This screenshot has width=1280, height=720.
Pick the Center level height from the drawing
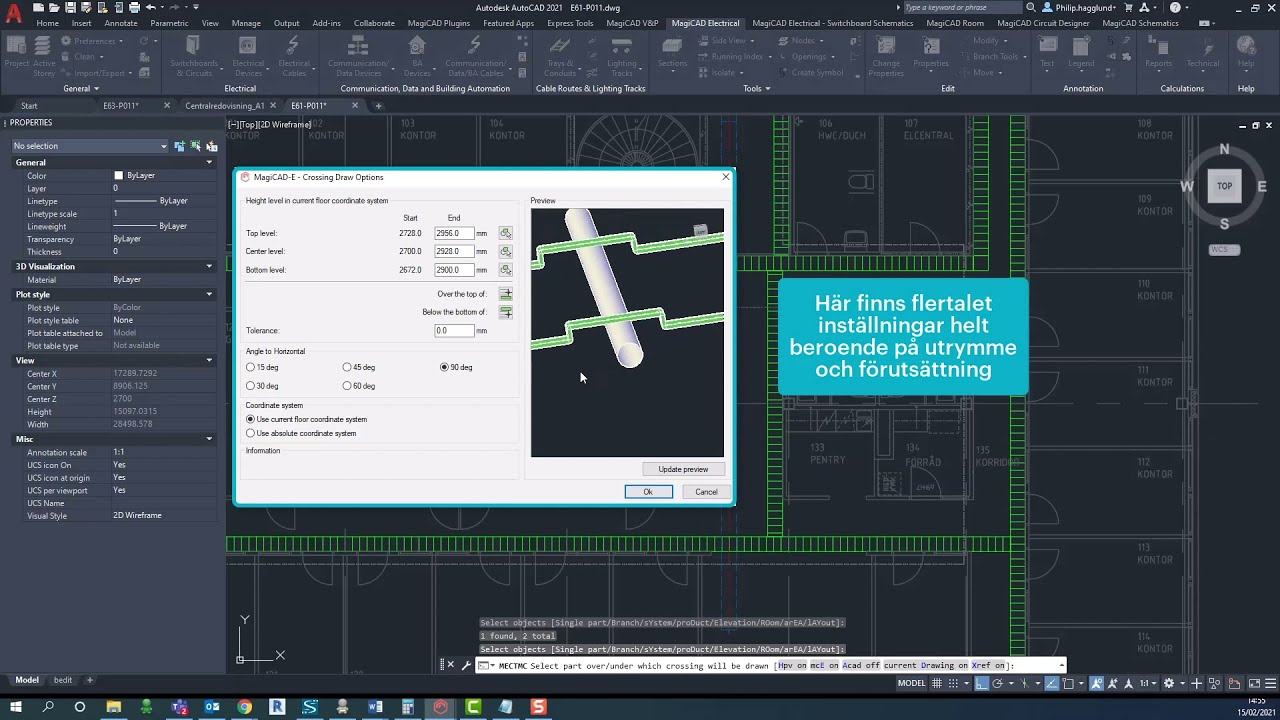505,251
